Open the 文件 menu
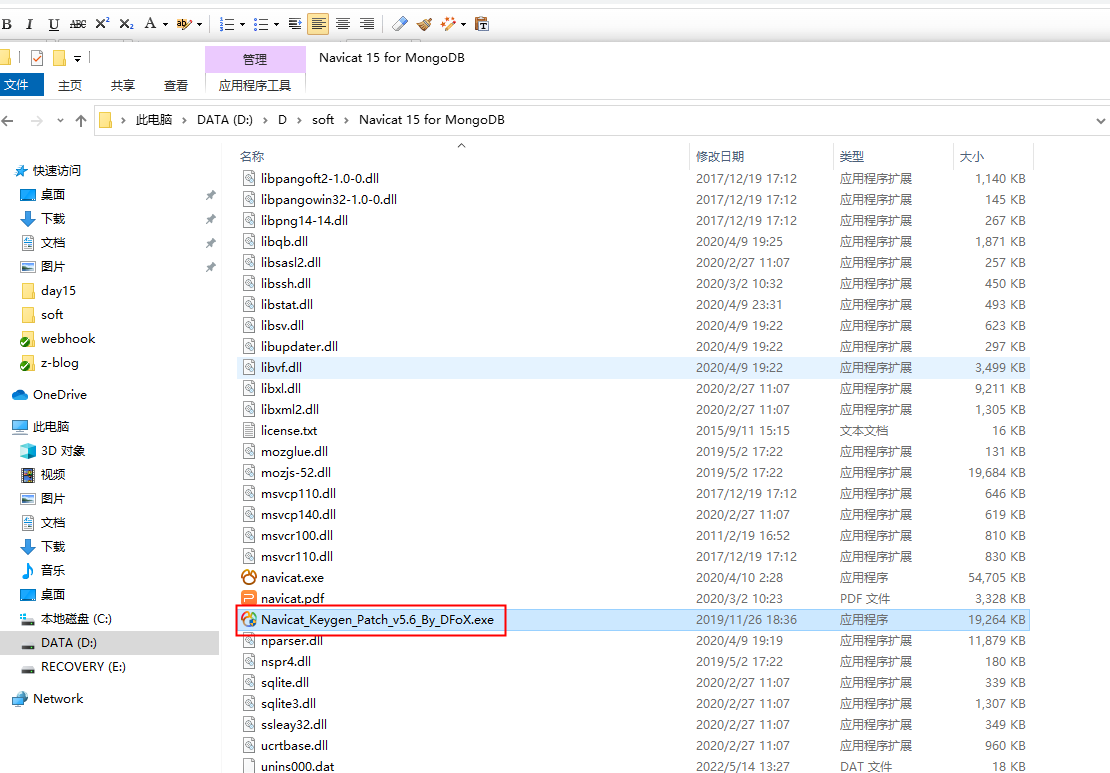 pos(17,86)
